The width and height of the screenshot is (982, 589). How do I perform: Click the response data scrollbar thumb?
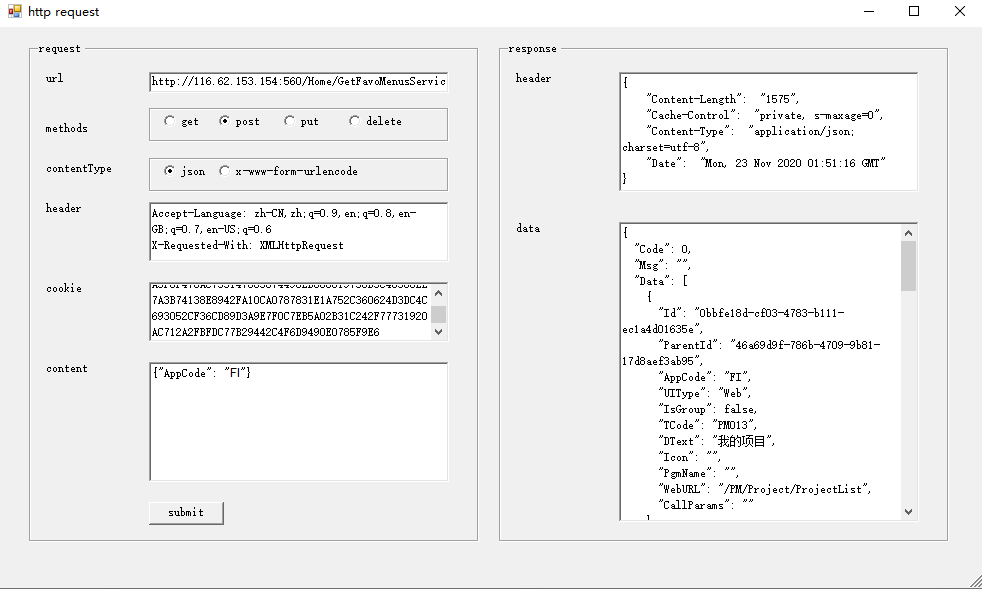908,265
